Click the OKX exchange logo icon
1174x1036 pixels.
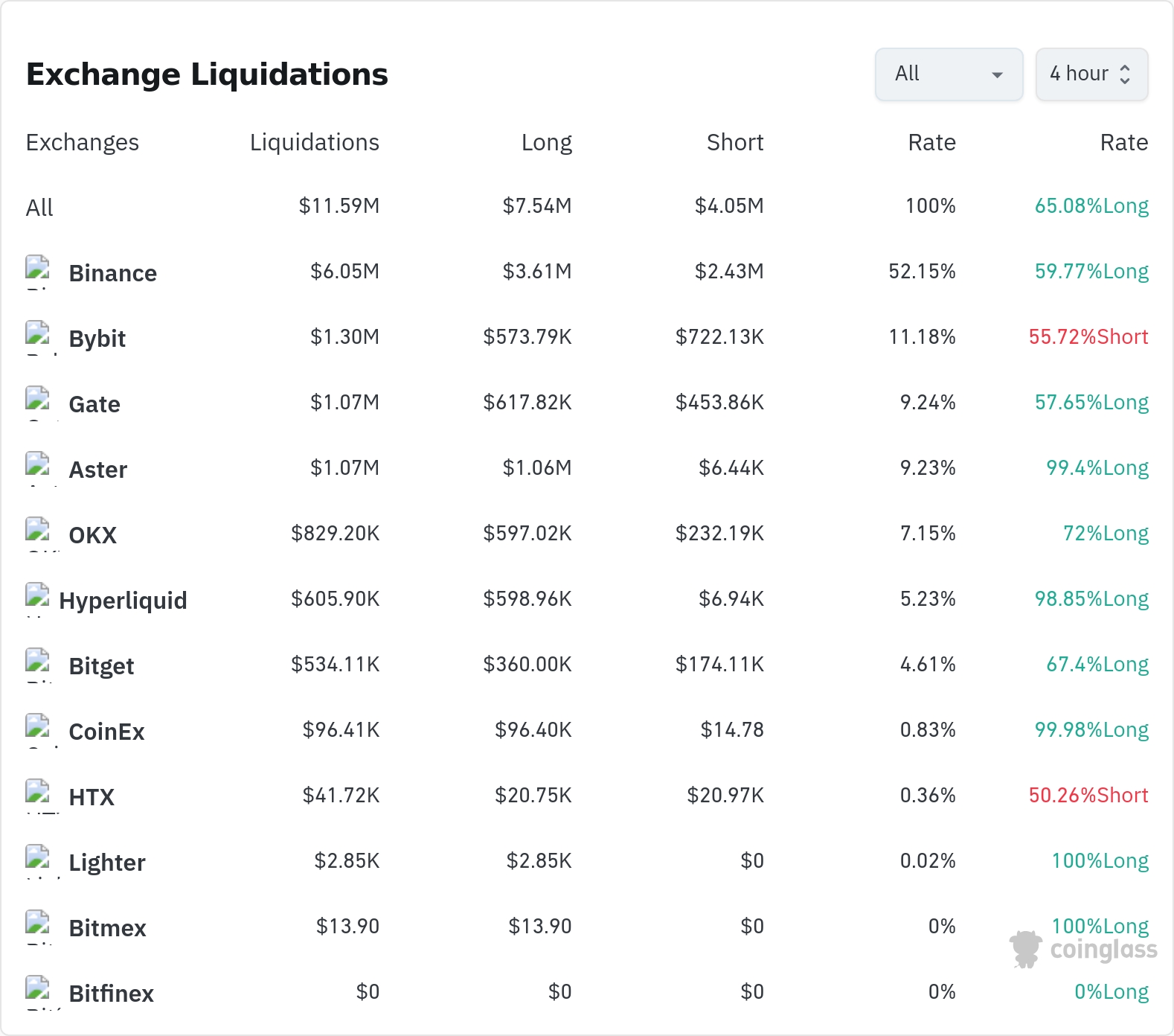(38, 532)
